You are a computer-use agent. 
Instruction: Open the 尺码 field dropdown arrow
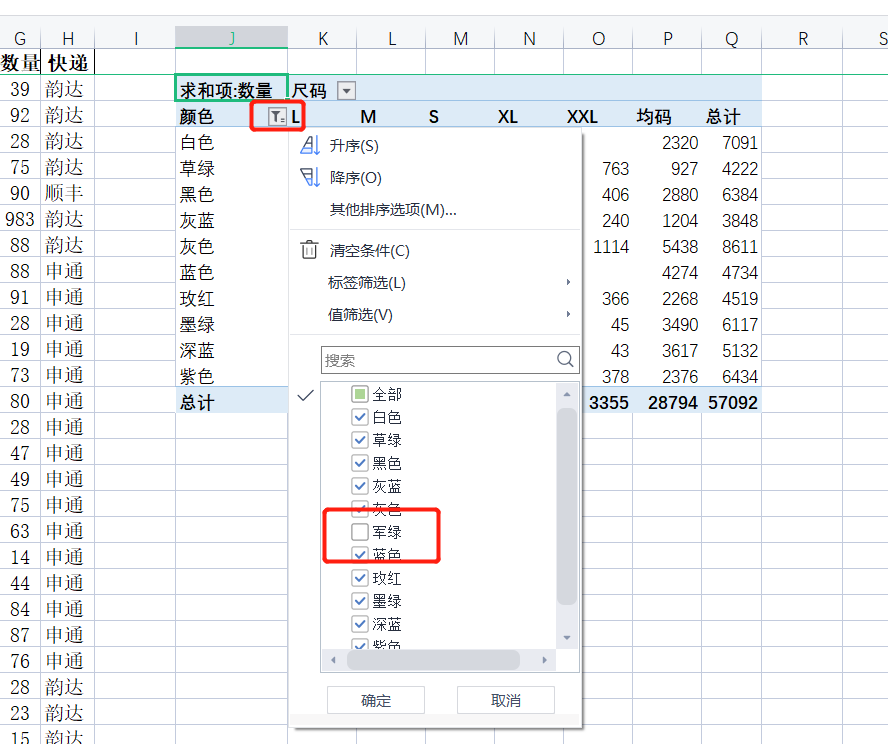click(347, 91)
